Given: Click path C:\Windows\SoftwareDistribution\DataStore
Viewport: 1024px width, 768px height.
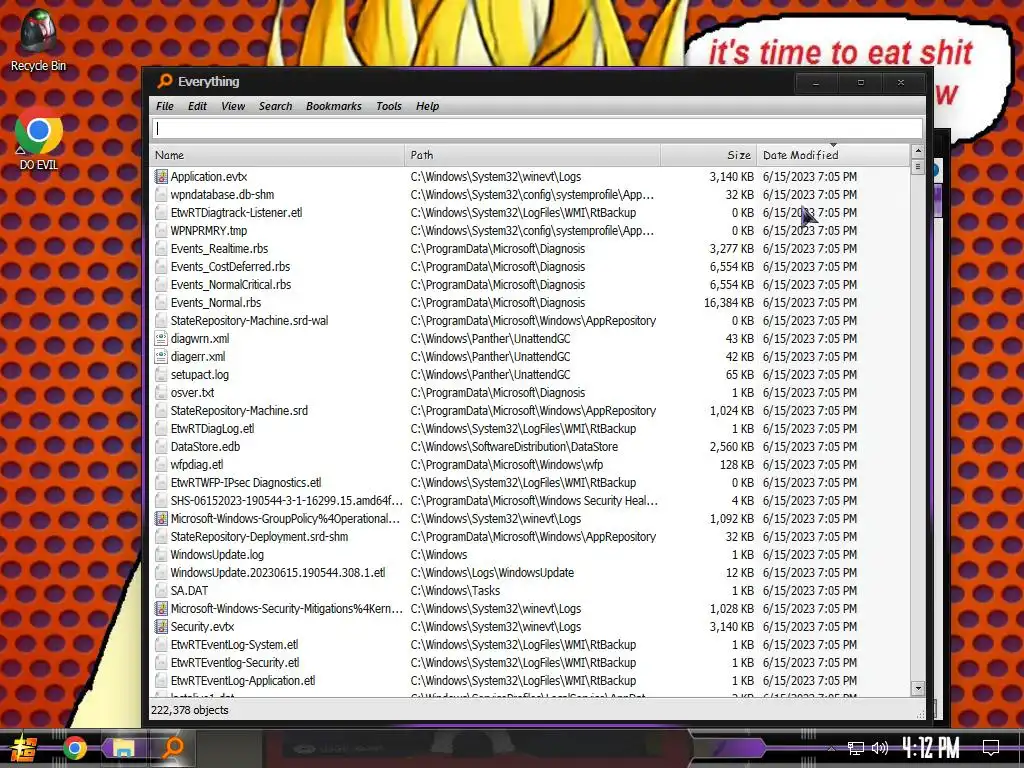Looking at the screenshot, I should (514, 447).
